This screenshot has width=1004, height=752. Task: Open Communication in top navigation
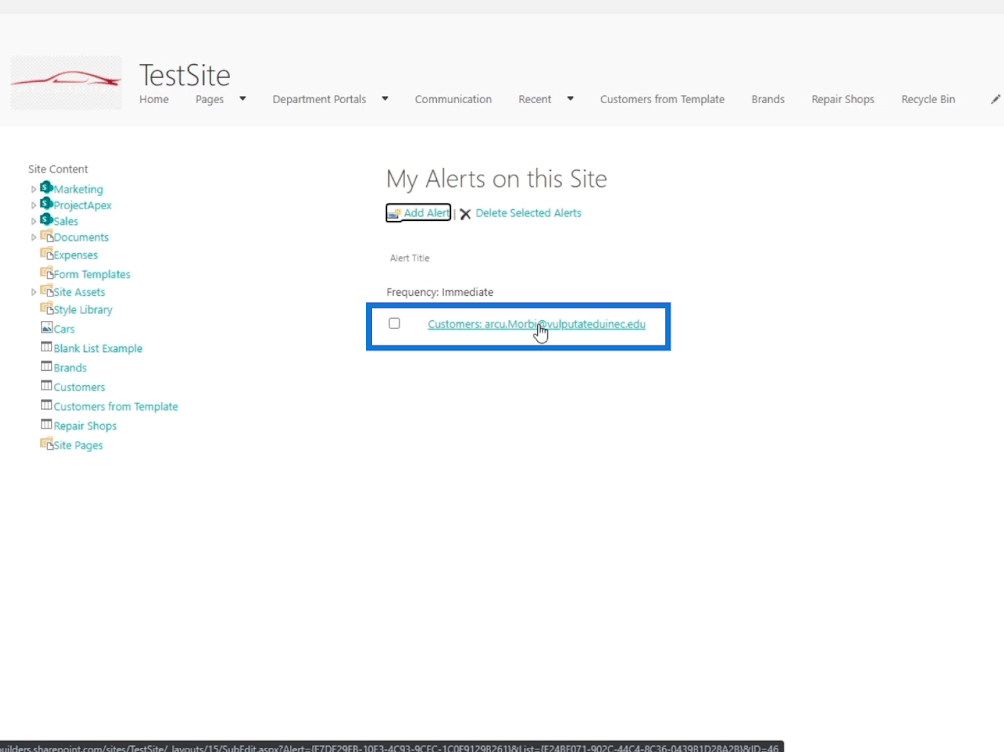click(453, 99)
